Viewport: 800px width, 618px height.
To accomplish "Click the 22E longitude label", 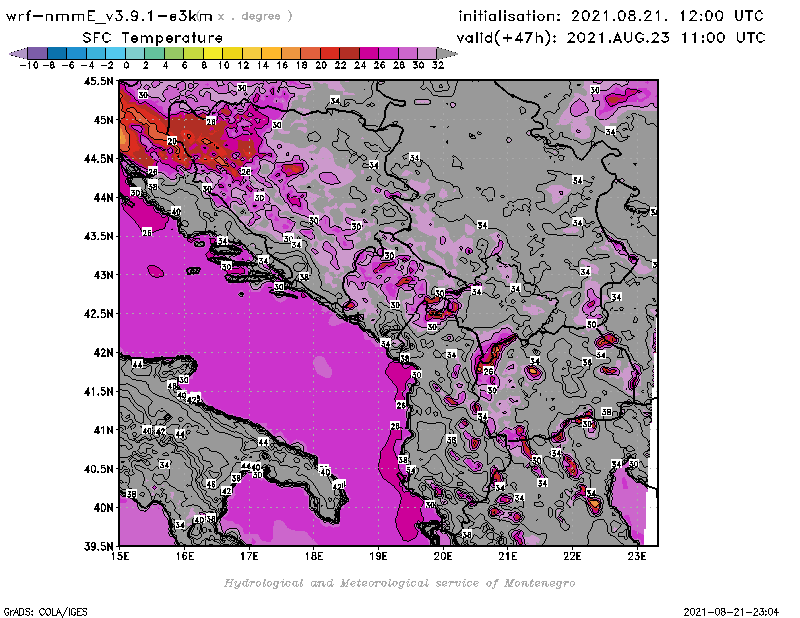I will coord(572,556).
